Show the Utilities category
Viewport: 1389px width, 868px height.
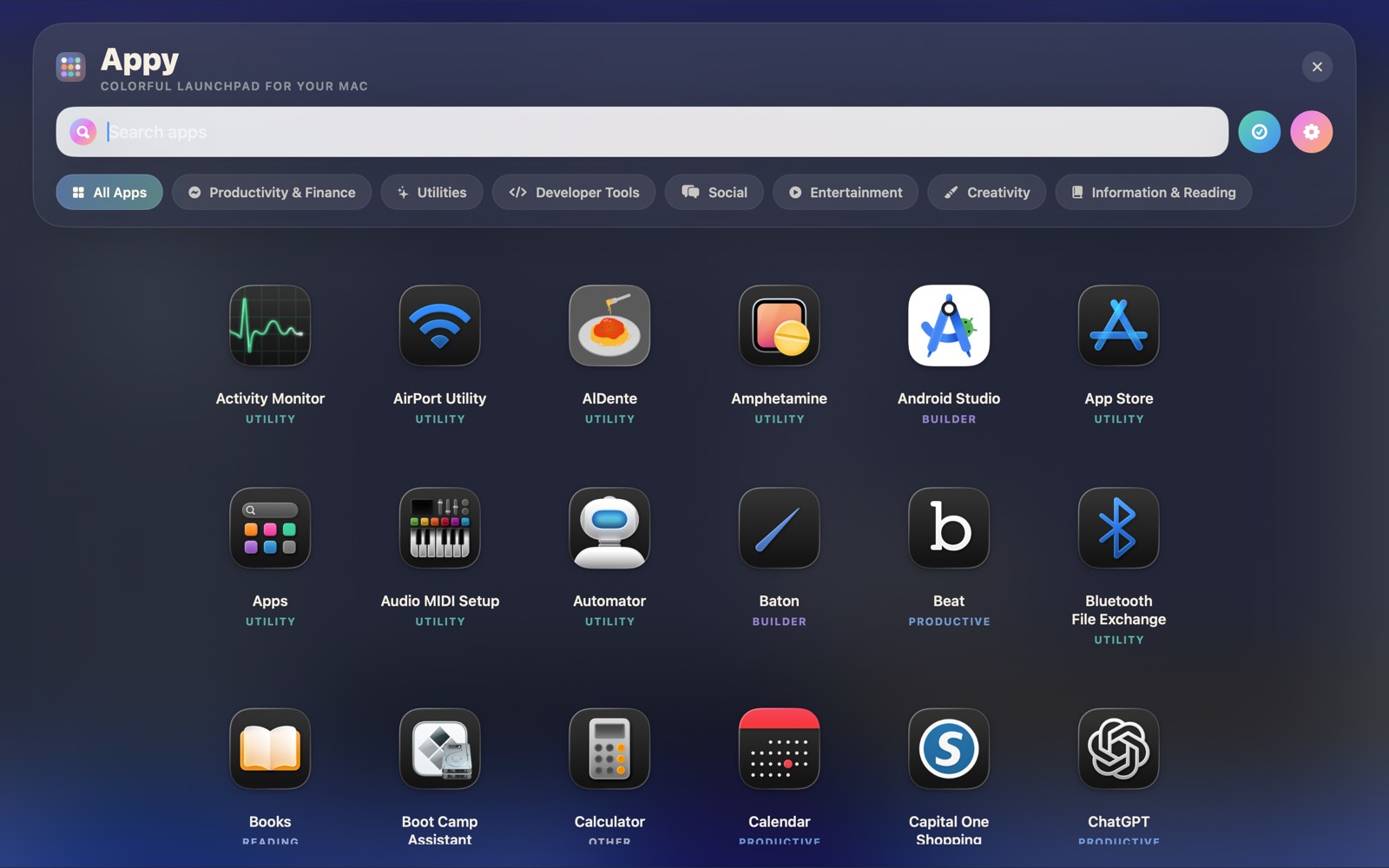click(431, 193)
